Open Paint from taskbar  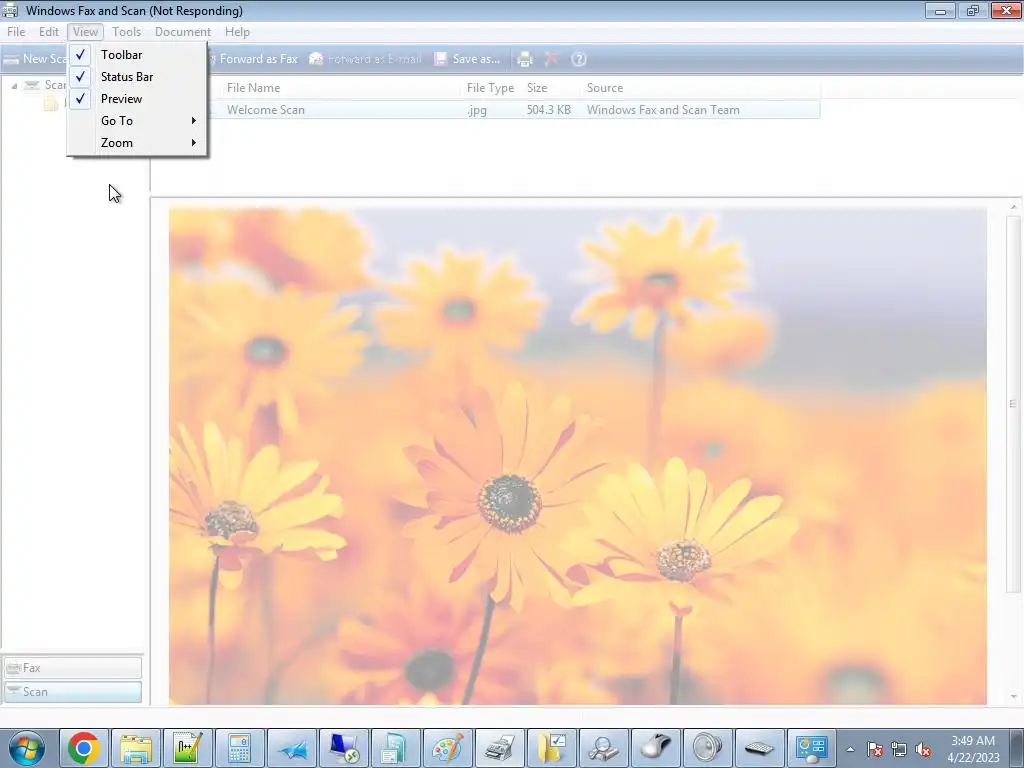point(448,748)
